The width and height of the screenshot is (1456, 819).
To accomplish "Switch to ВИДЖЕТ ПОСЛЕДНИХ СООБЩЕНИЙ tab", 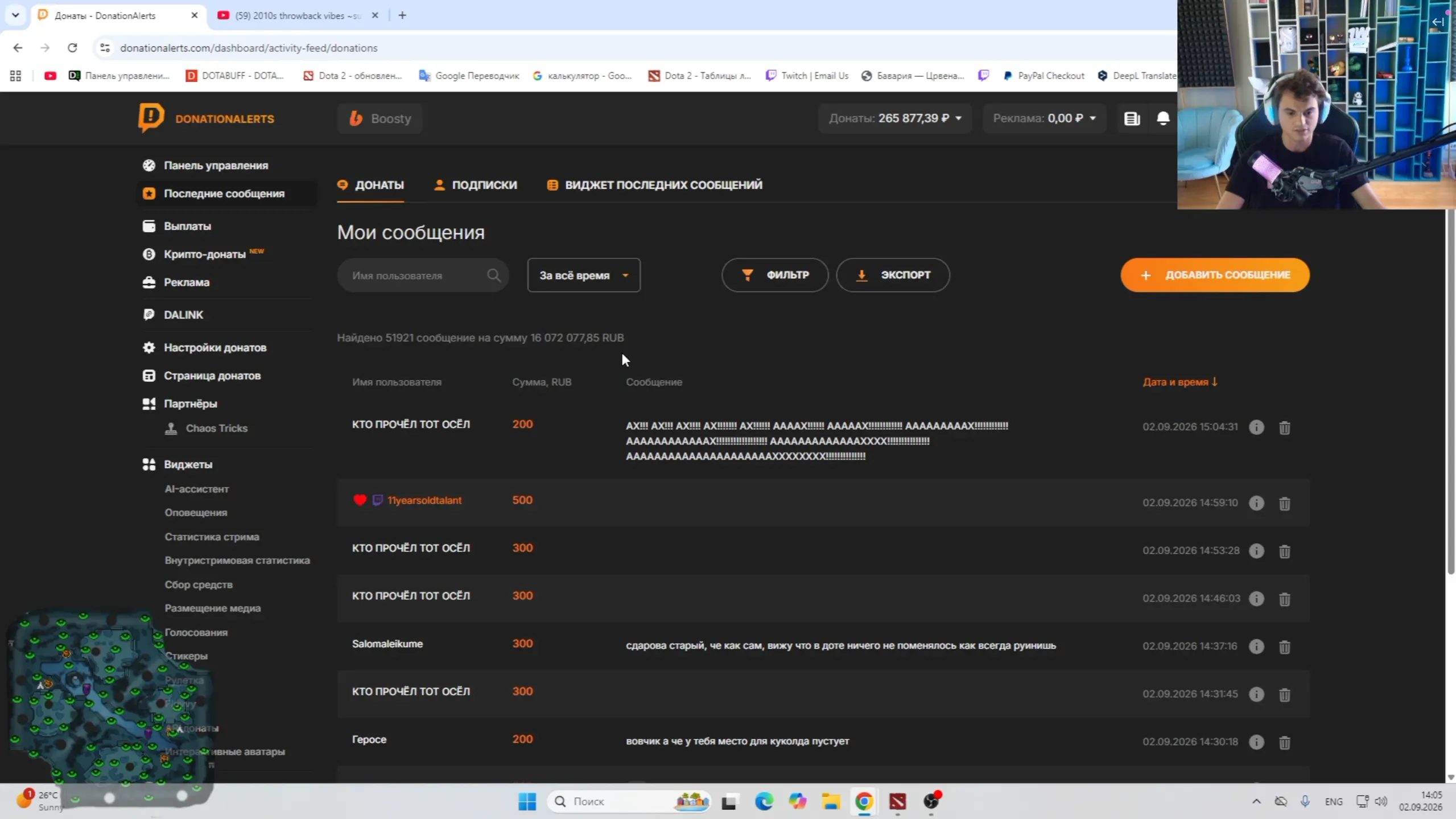I will coord(654,185).
